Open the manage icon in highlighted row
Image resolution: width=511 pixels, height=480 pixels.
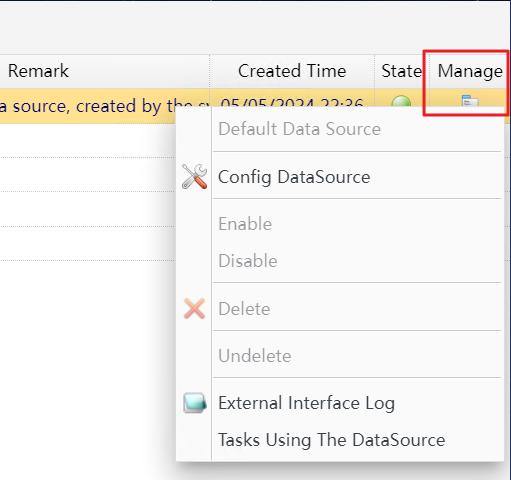470,101
